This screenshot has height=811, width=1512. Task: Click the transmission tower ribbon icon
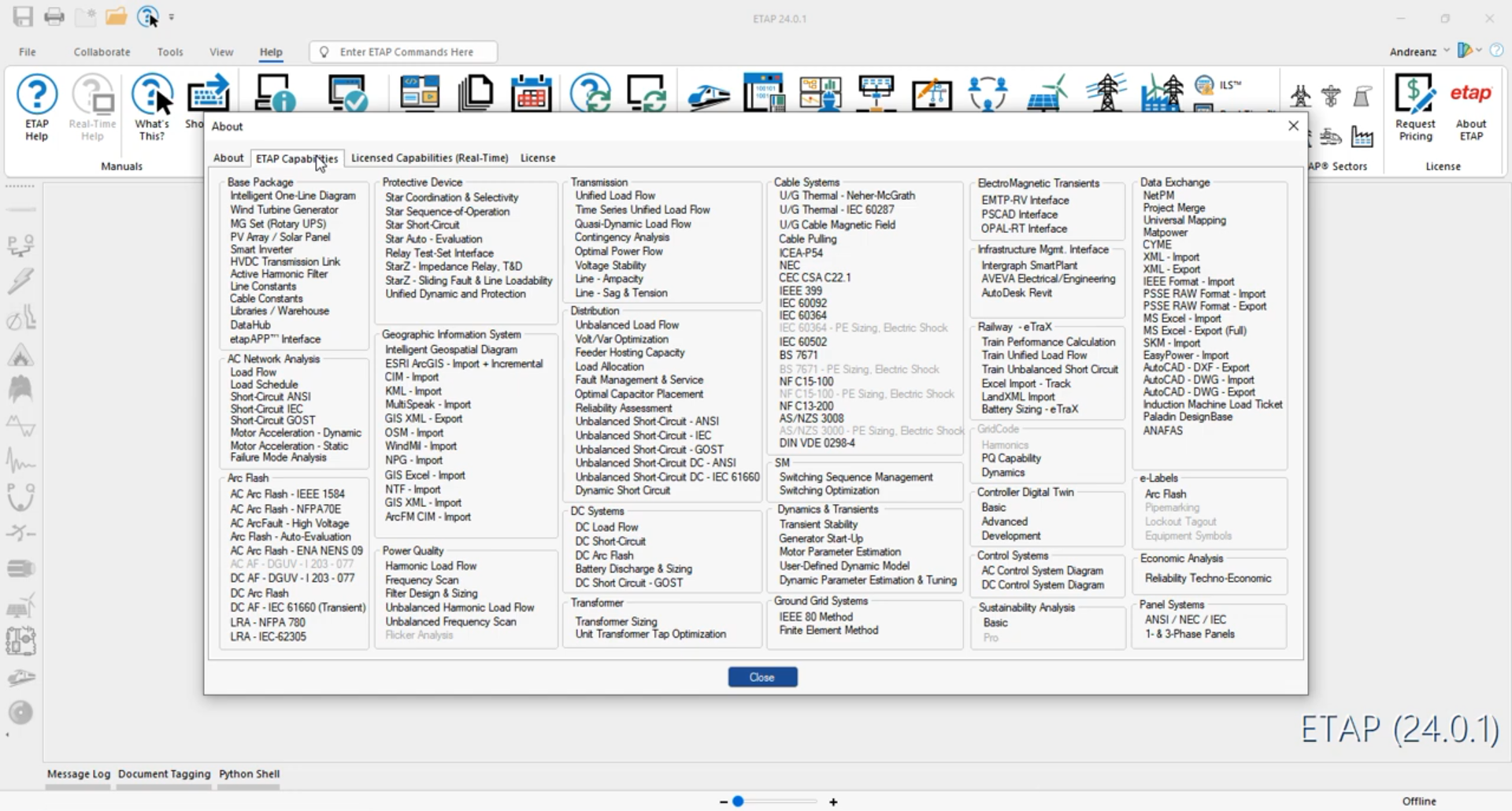(x=1106, y=94)
